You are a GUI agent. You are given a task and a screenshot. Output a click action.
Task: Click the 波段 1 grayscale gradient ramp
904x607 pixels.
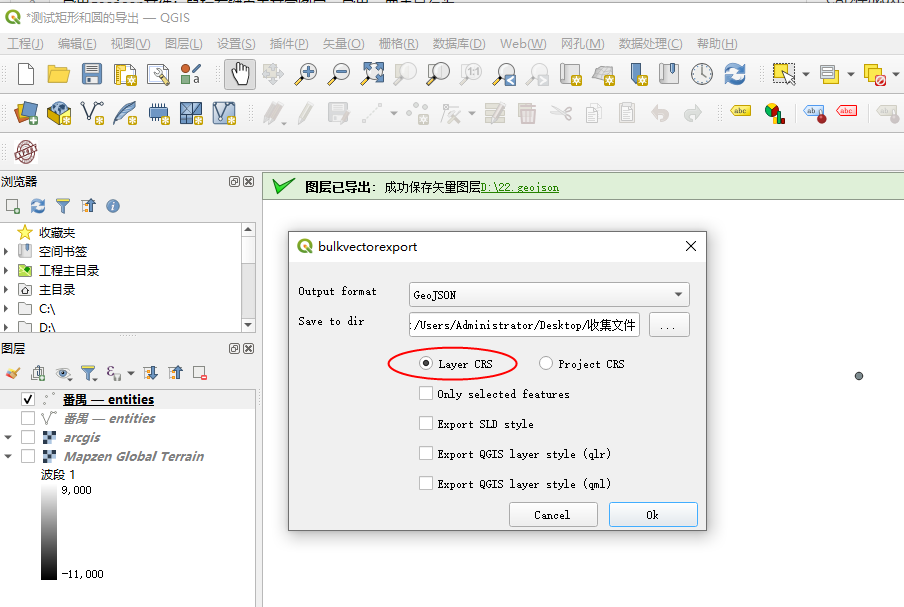pyautogui.click(x=49, y=532)
